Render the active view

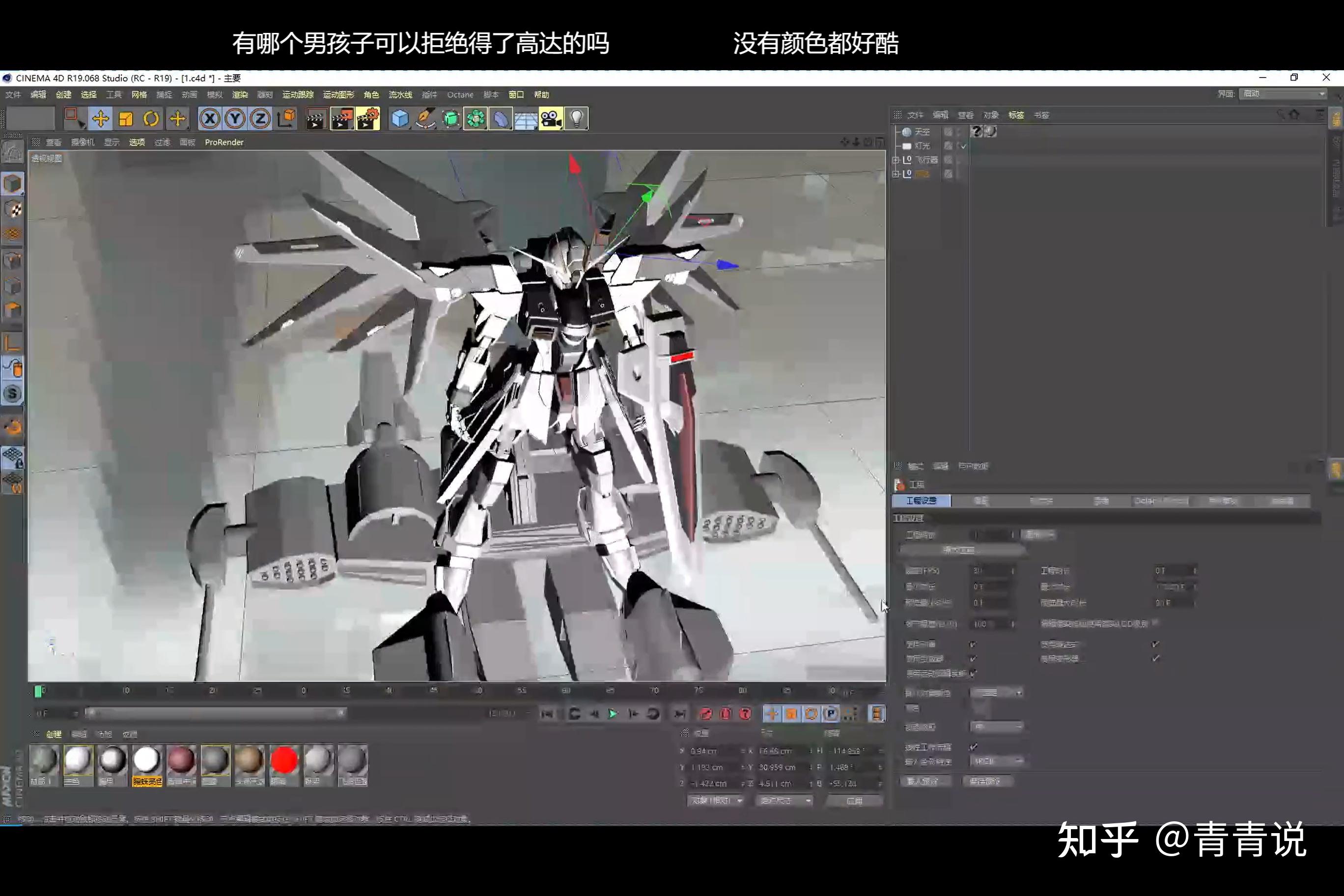point(315,119)
